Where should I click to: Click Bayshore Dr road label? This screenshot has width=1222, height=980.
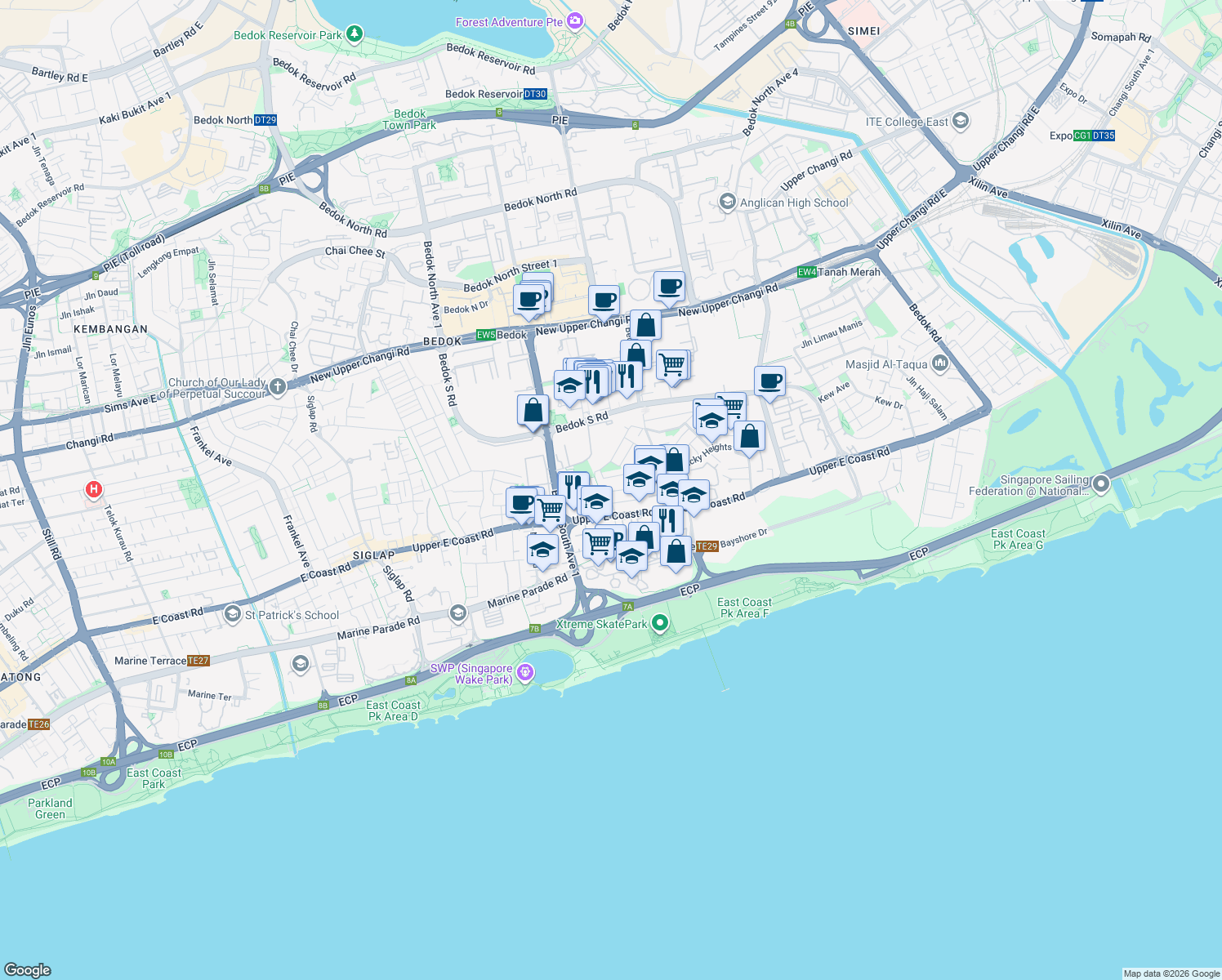click(744, 538)
